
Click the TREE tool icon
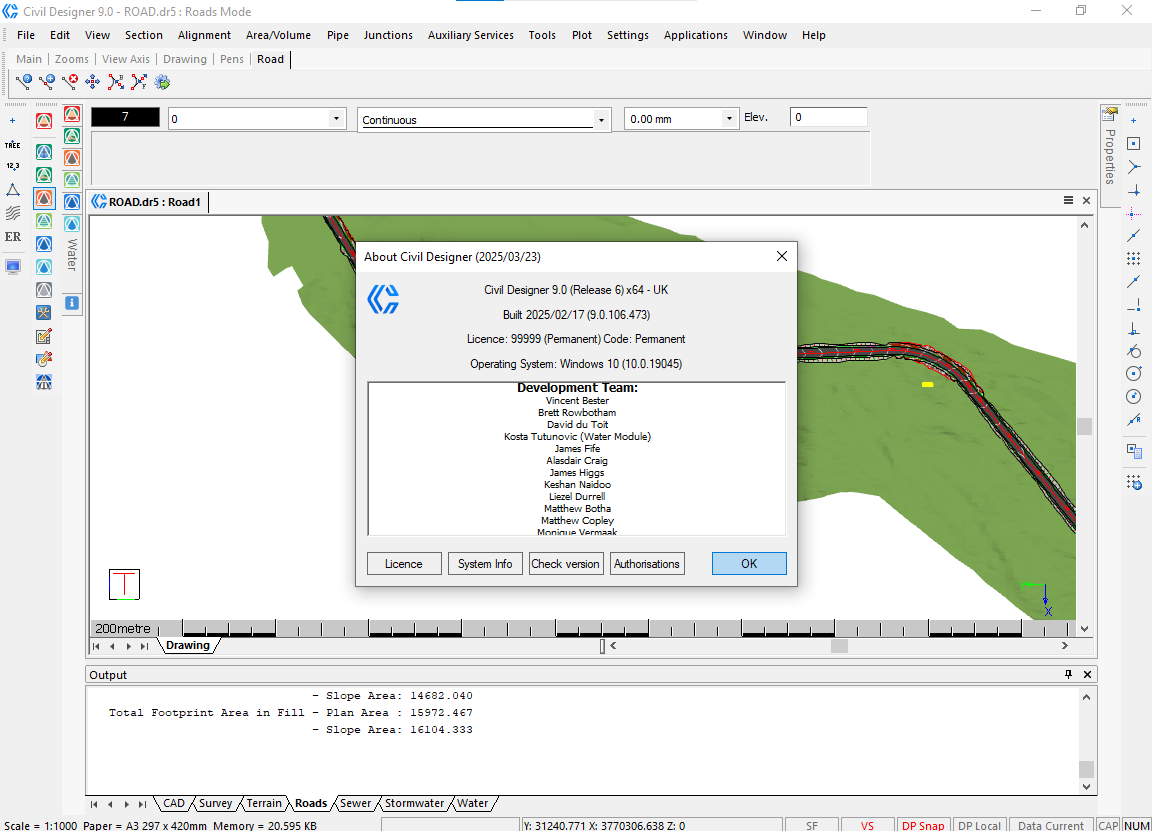12,145
